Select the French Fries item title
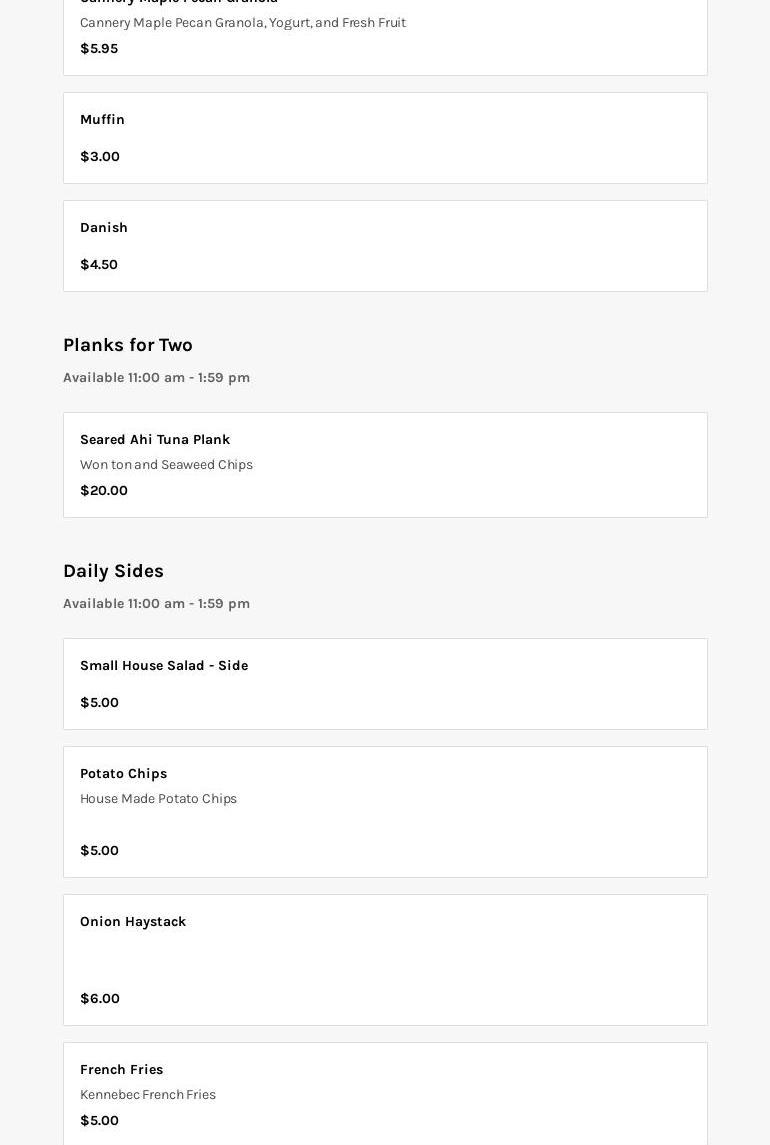Image resolution: width=770 pixels, height=1145 pixels. 121,1070
